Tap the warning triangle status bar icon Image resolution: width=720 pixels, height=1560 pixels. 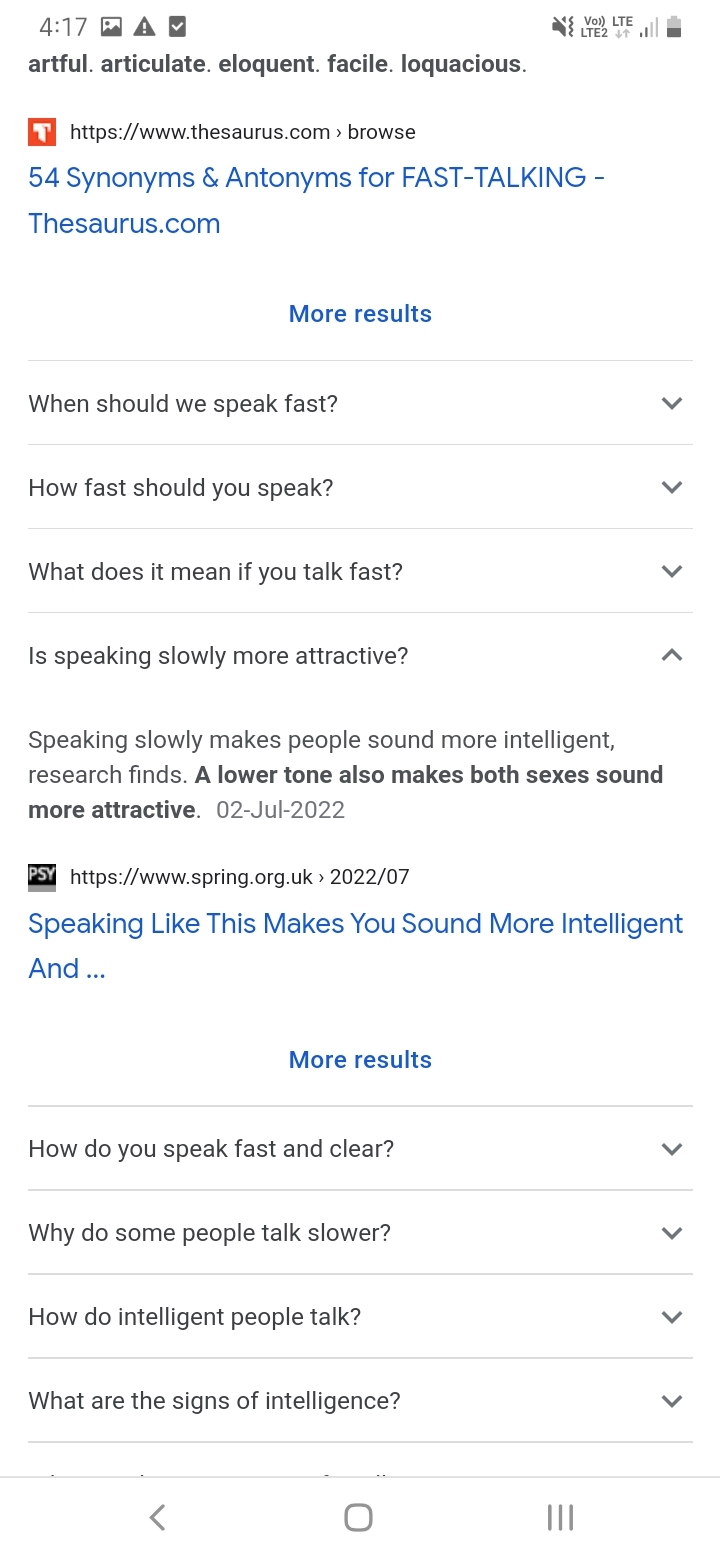point(144,27)
